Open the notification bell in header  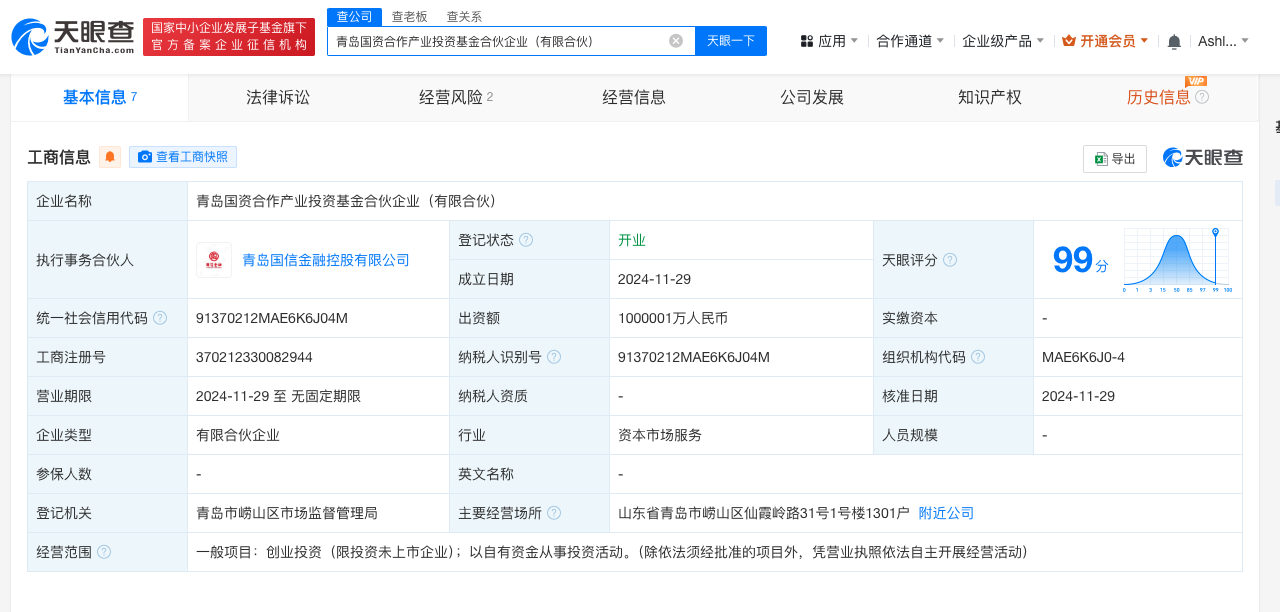1174,41
